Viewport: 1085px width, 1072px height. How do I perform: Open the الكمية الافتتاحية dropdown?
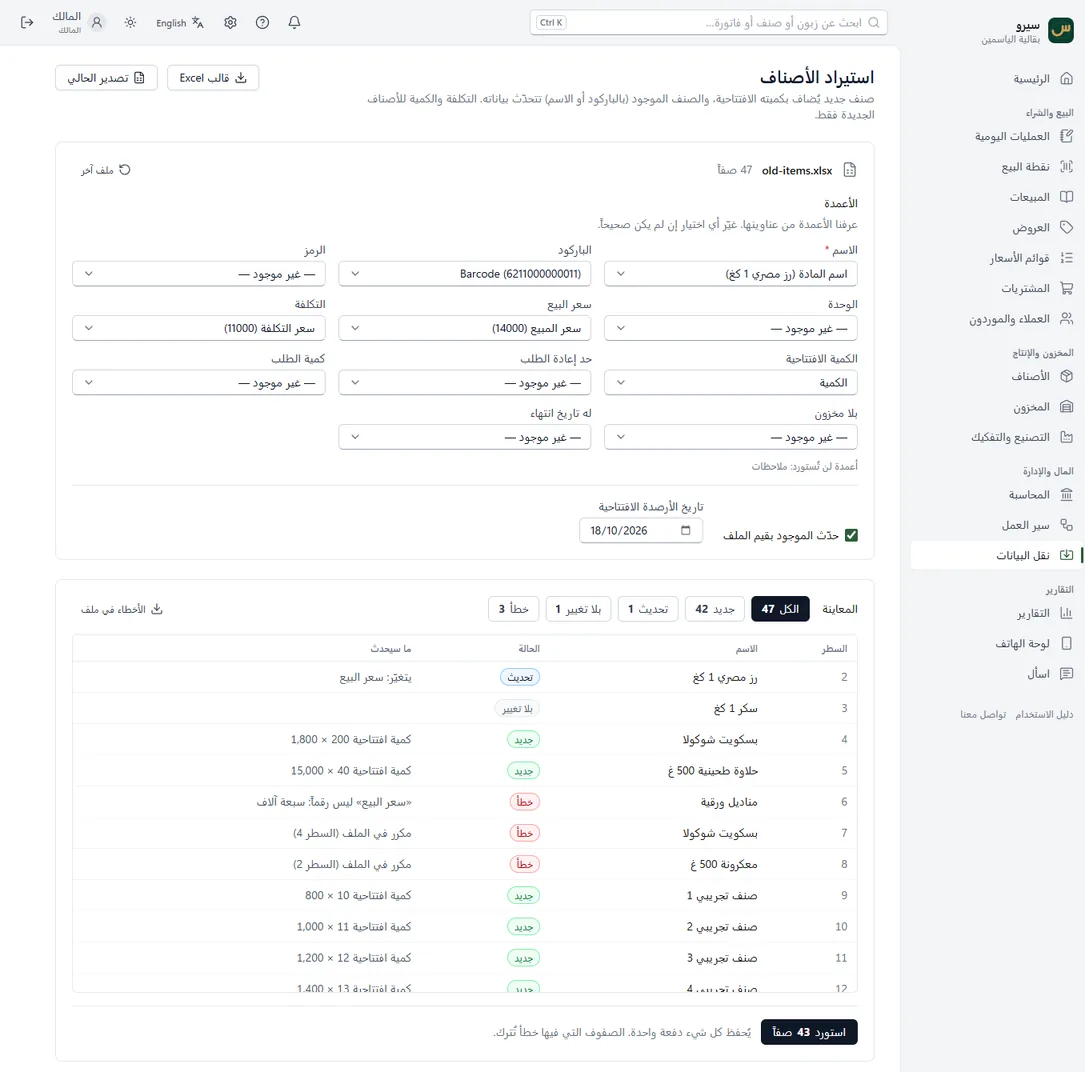point(731,383)
